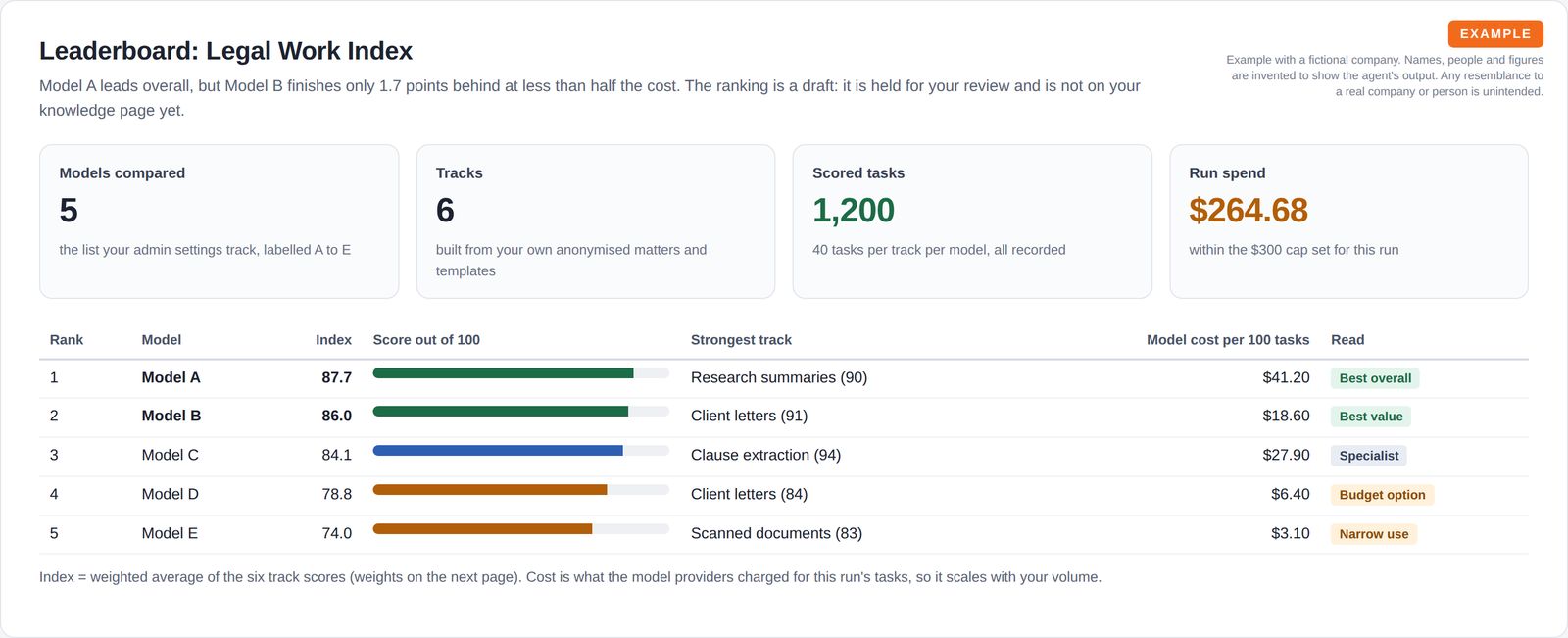The height and width of the screenshot is (638, 1568).
Task: Select the Model C row name
Action: [x=171, y=455]
